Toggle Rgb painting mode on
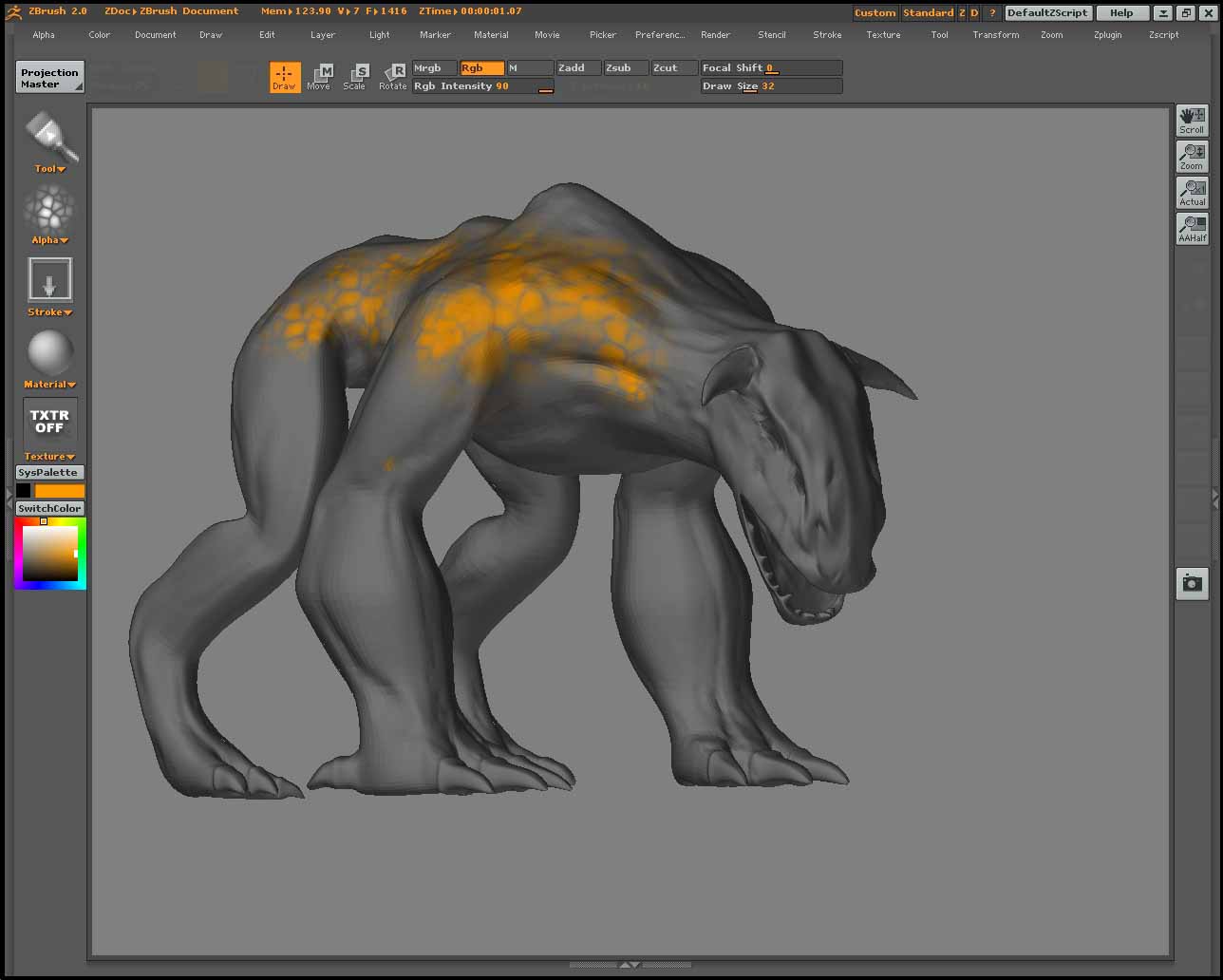This screenshot has width=1223, height=980. [481, 67]
